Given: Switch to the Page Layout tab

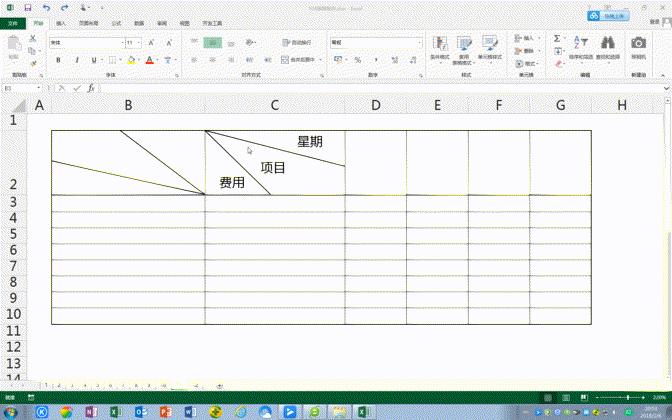Looking at the screenshot, I should click(x=88, y=23).
